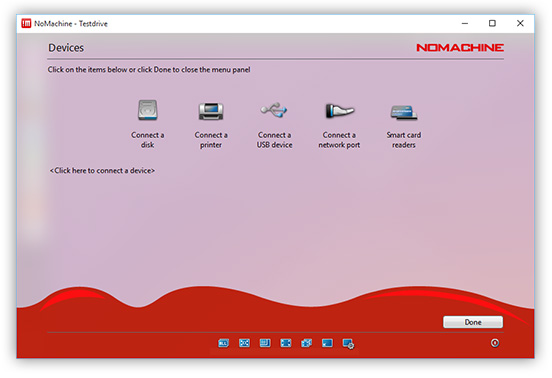
Task: Click the multi-monitor fullscreen icon
Action: 306,343
